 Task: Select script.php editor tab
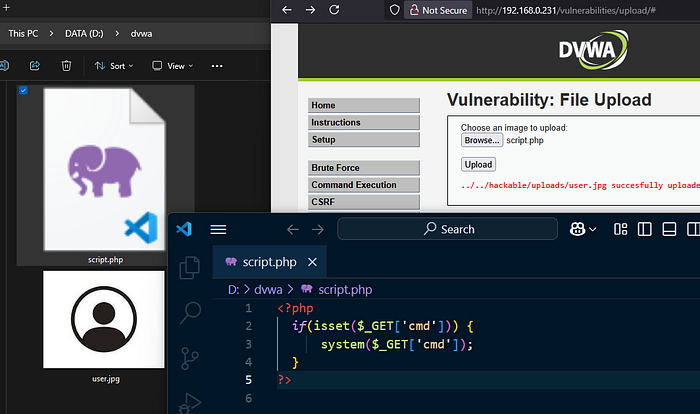point(269,262)
